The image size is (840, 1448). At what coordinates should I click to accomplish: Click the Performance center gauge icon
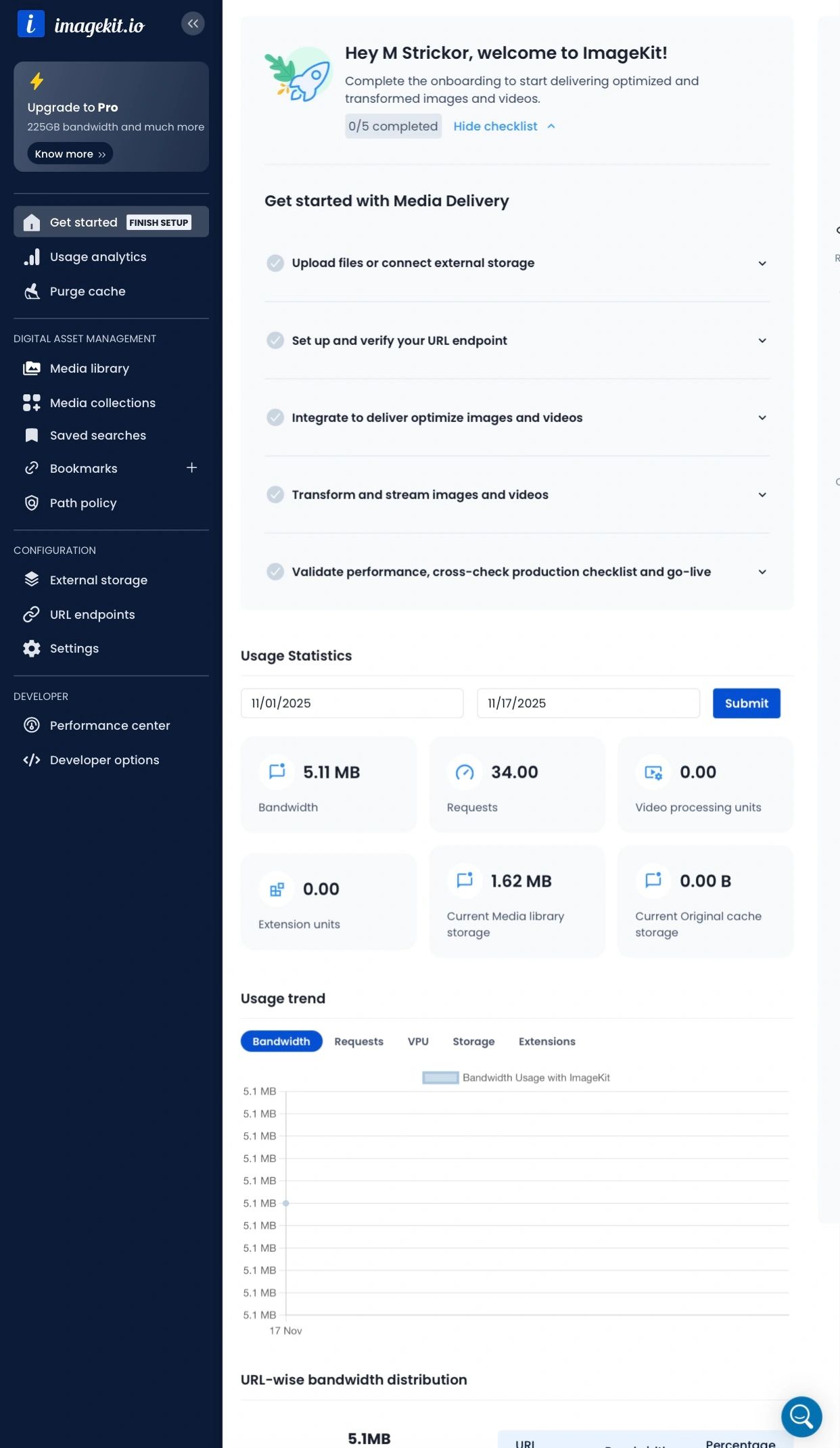click(32, 726)
